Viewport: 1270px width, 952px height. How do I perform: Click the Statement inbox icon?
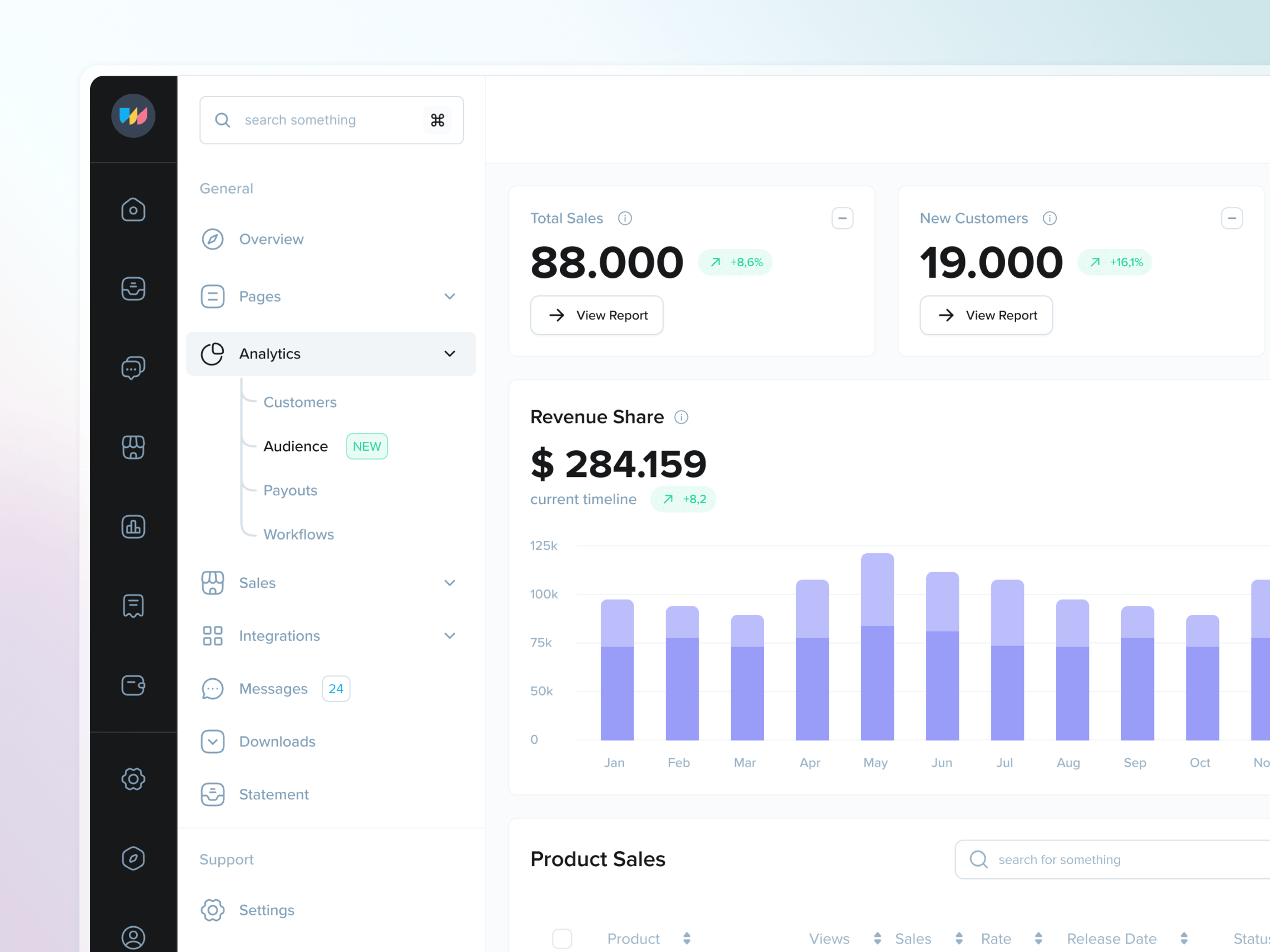212,794
